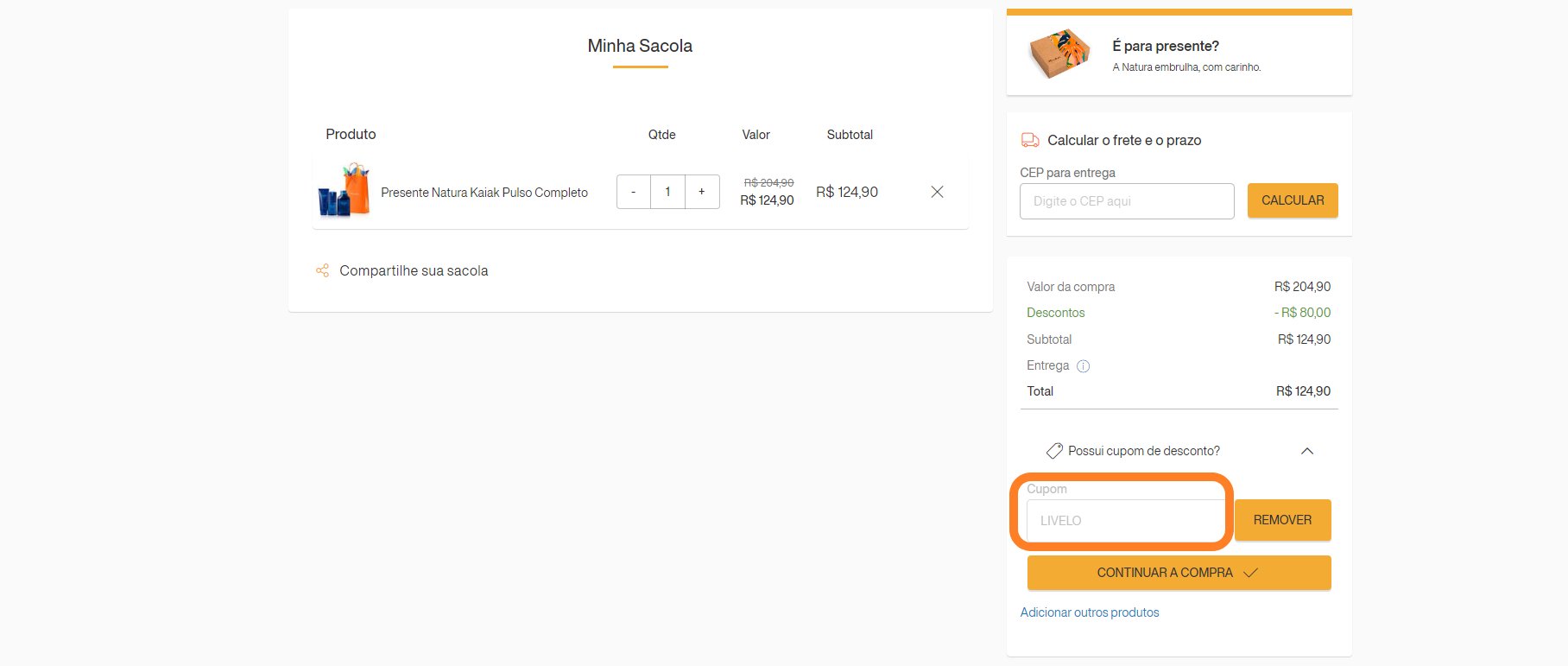
Task: Click Compartilhe sua sacola link
Action: click(414, 270)
